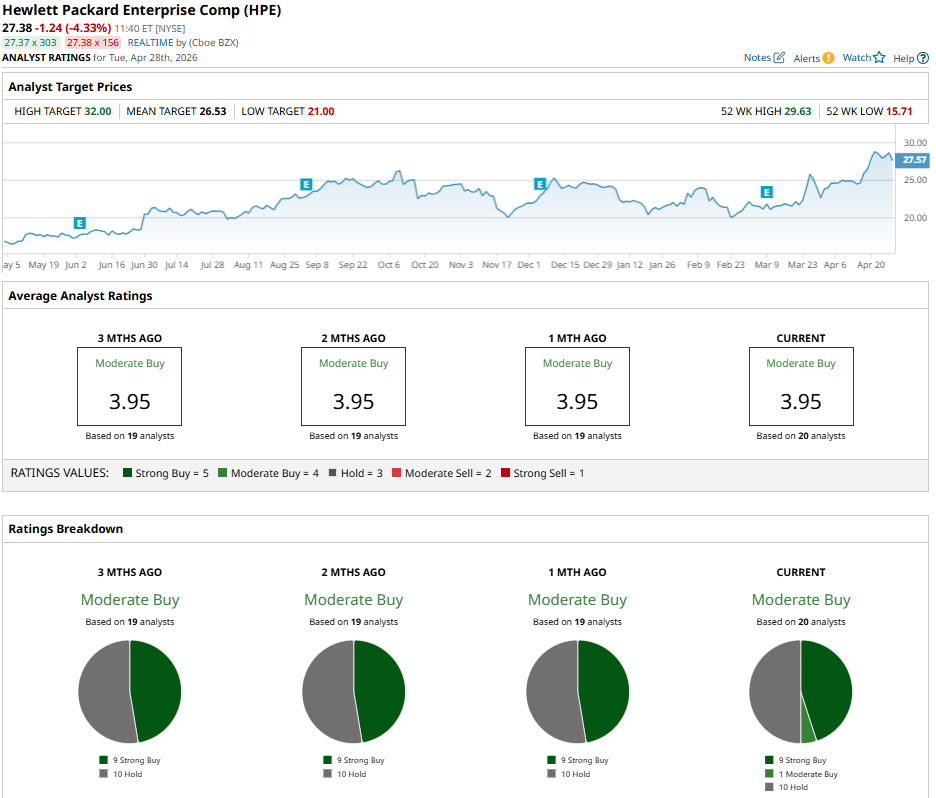The image size is (936, 798).
Task: Click the Hewlett Packard Enterprise Comp (HPE) title
Action: (x=142, y=10)
